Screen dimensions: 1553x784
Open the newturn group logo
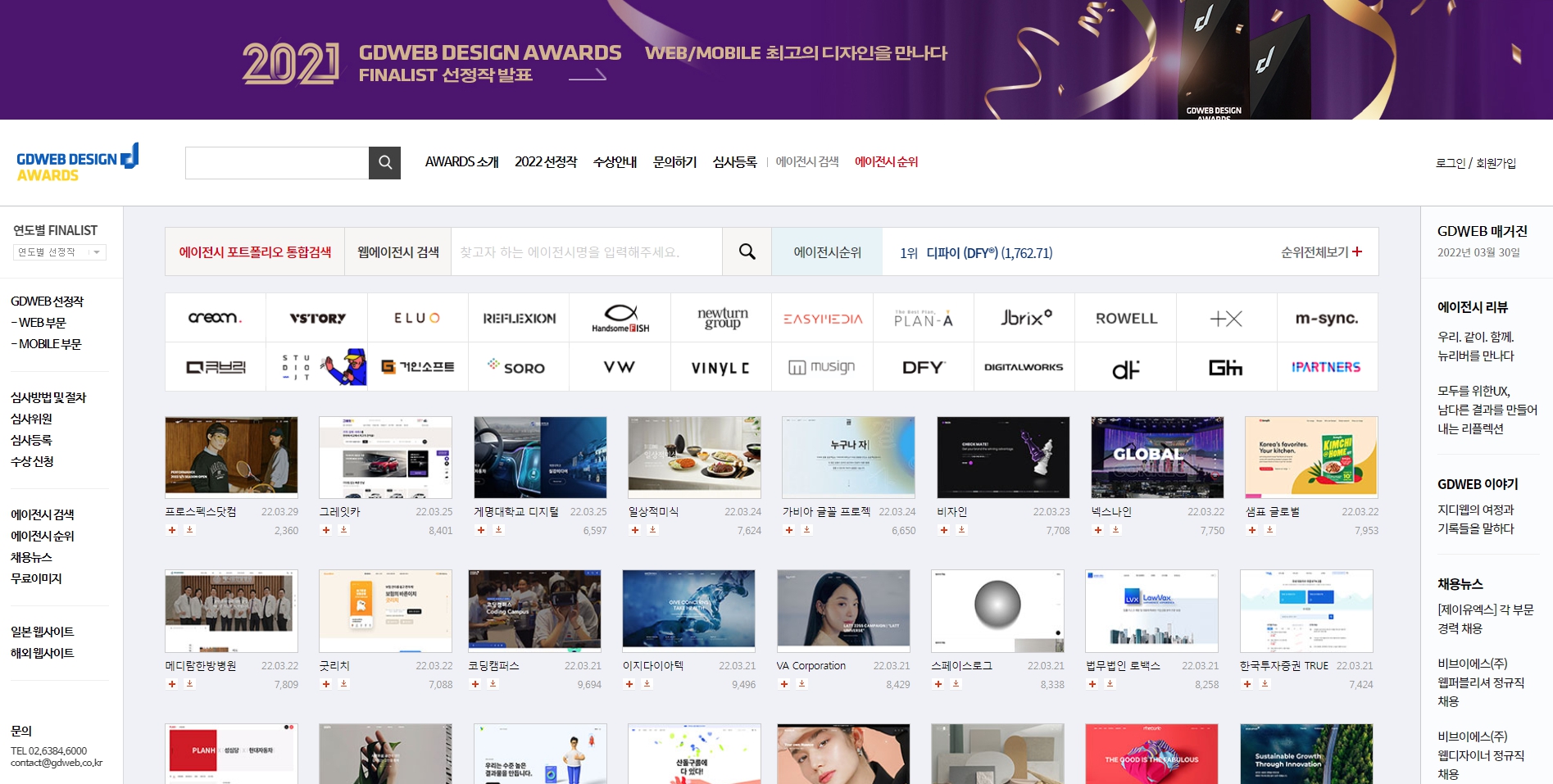(x=721, y=318)
